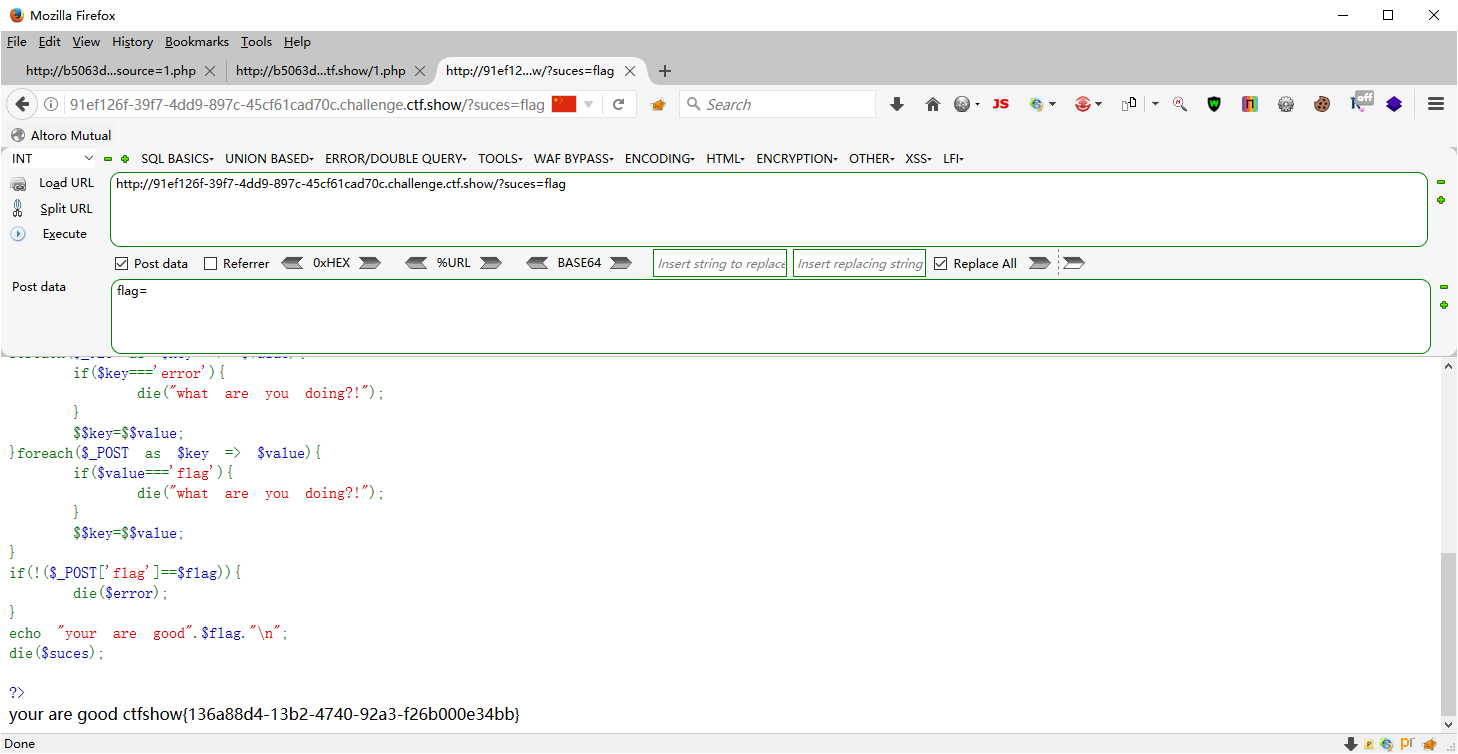Click the cookie extension icon
The image size is (1458, 754).
pyautogui.click(x=1322, y=104)
